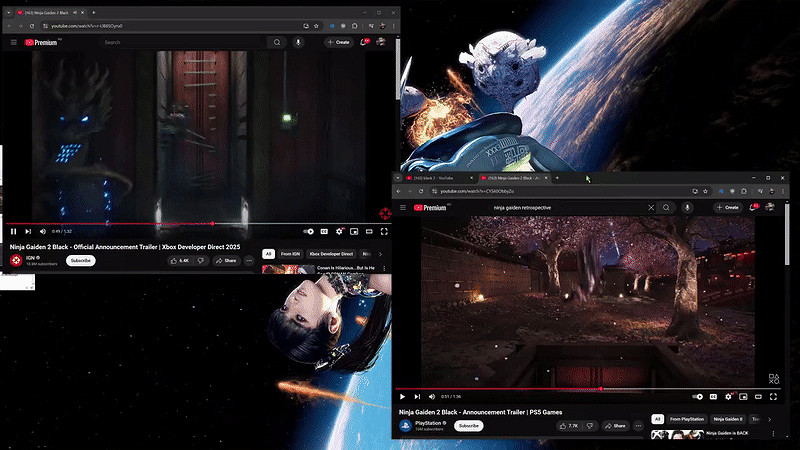Toggle subtitles in the PlayStation video player
Viewport: 800px width, 450px height.
[714, 397]
